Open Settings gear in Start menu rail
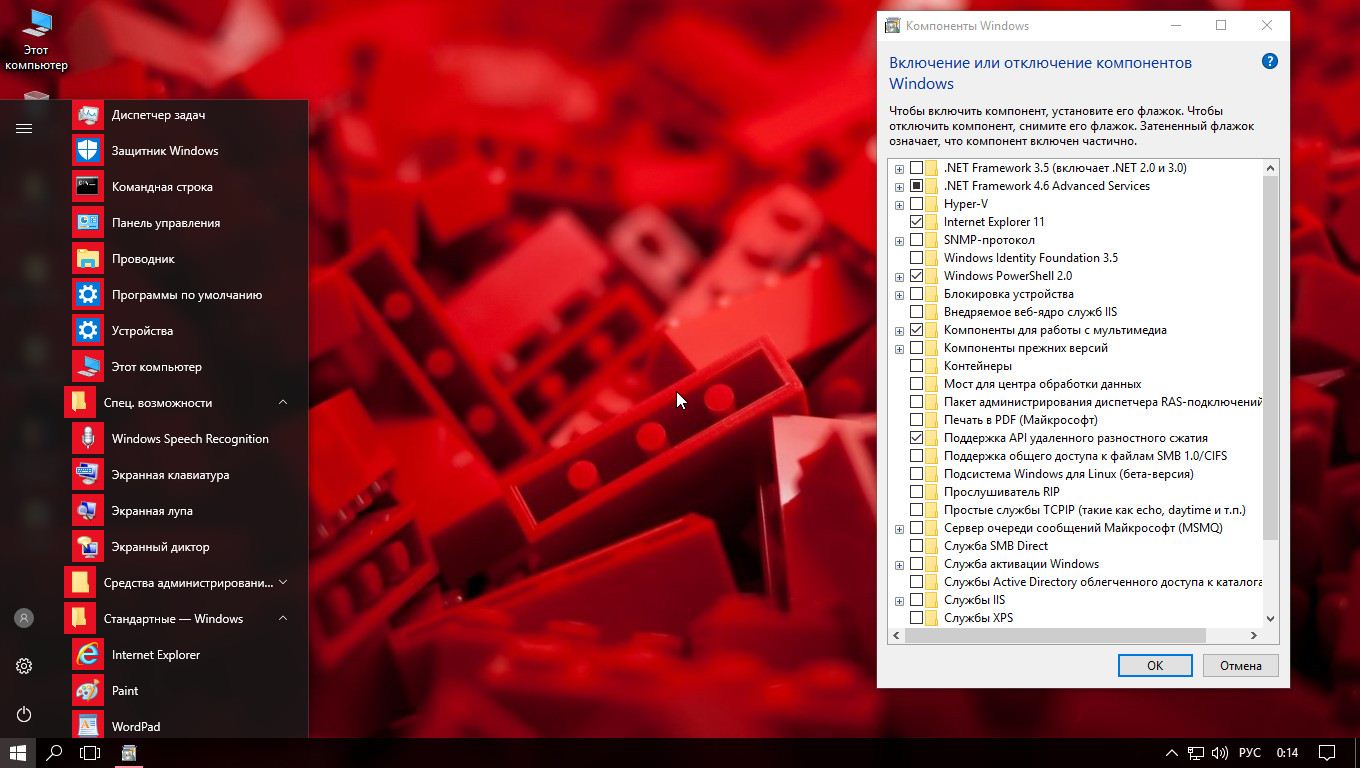 [x=24, y=666]
